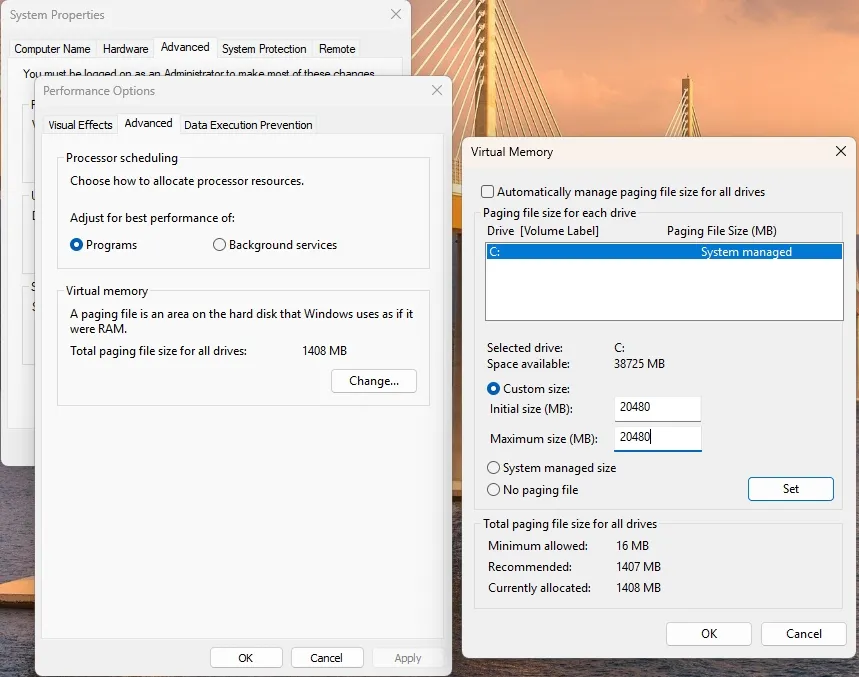Switch to Remote tab in System Properties
The height and width of the screenshot is (677, 859).
pos(337,49)
